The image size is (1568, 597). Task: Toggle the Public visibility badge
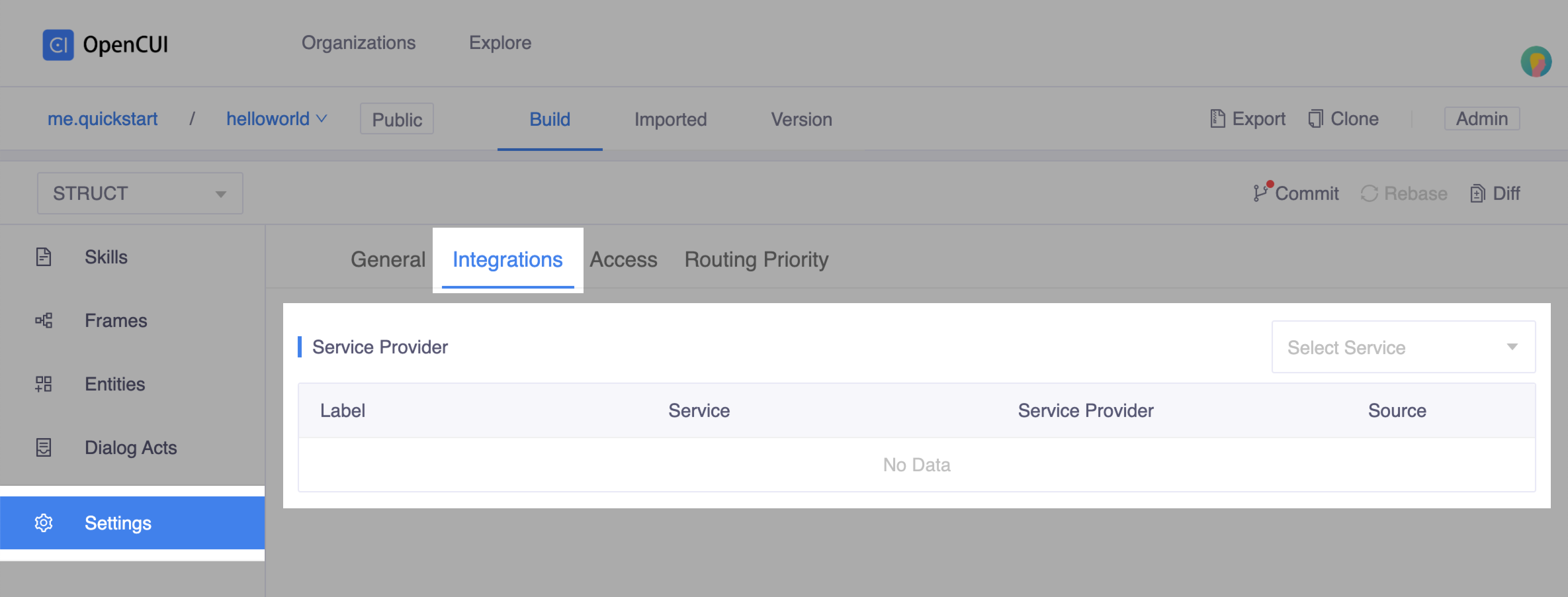pyautogui.click(x=396, y=119)
